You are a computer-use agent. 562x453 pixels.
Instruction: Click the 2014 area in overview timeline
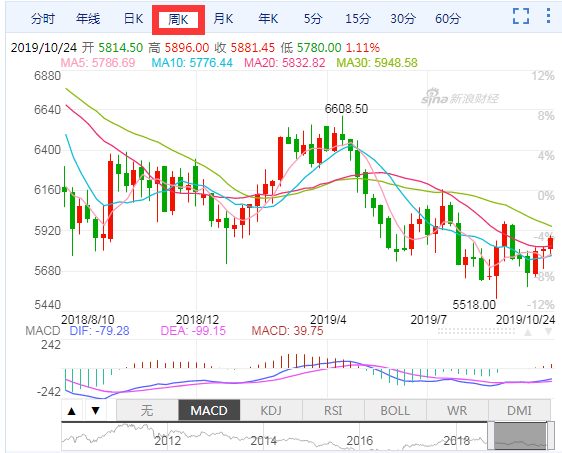263,440
